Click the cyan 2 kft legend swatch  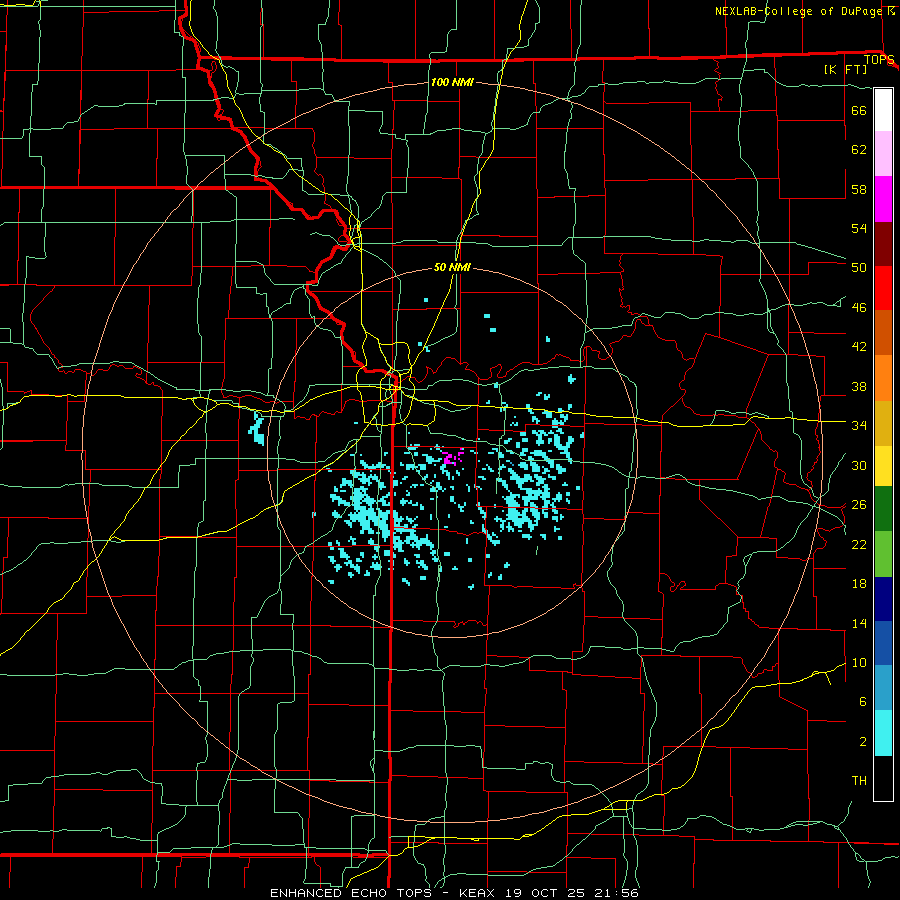tap(883, 733)
